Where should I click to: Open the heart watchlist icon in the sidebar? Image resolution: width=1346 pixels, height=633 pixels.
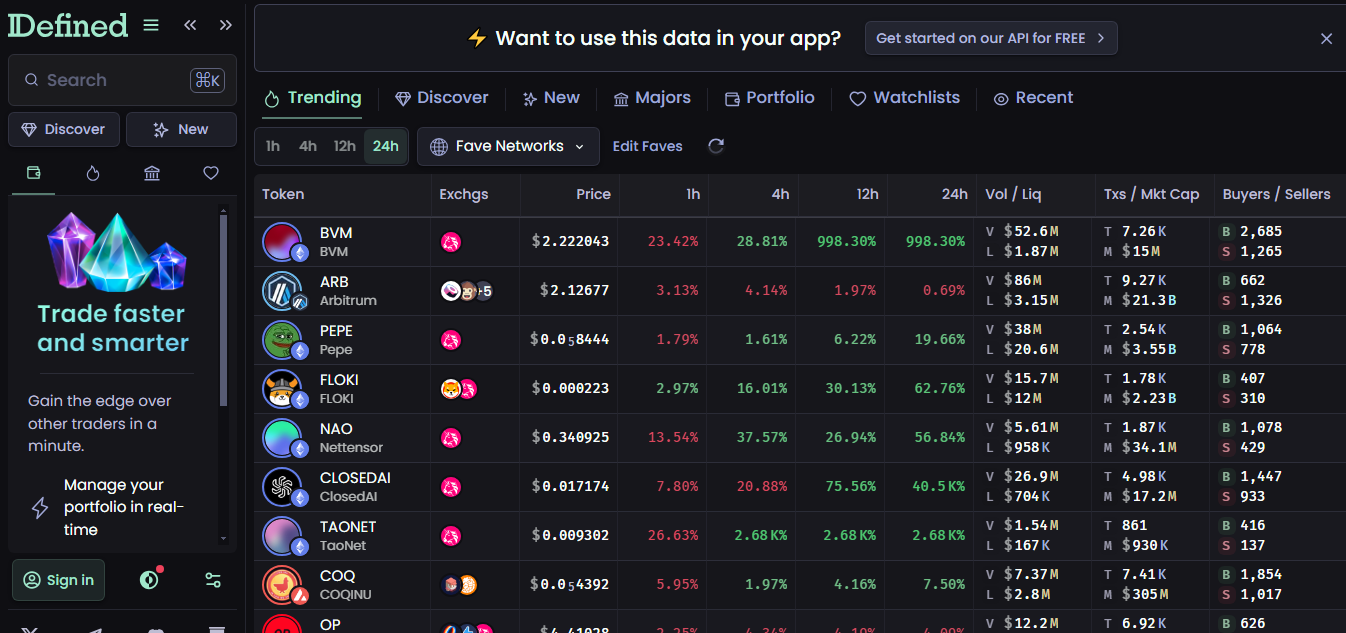(210, 173)
